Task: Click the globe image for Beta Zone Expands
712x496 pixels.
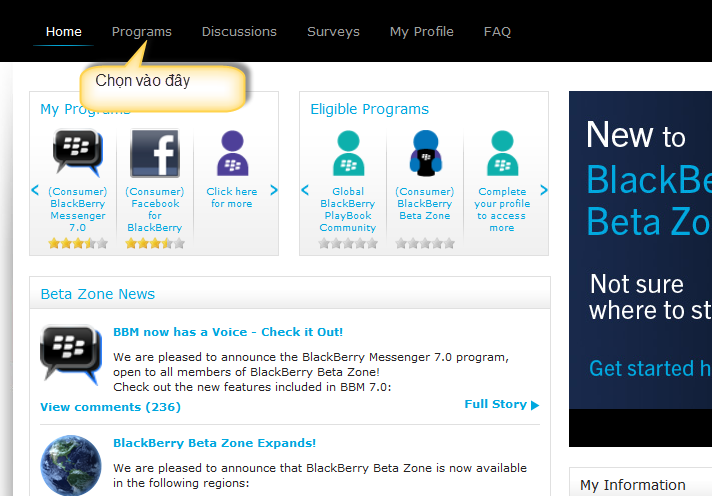Action: coord(71,465)
